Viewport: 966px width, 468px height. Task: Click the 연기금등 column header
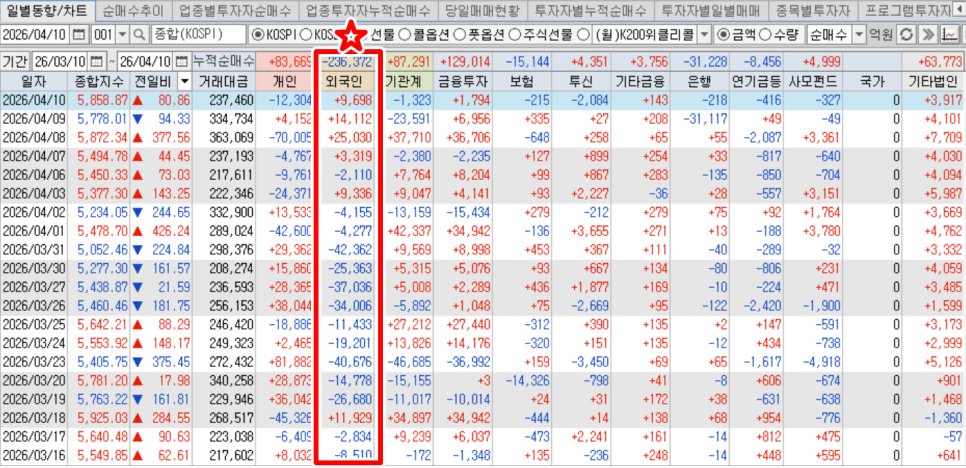coord(757,81)
